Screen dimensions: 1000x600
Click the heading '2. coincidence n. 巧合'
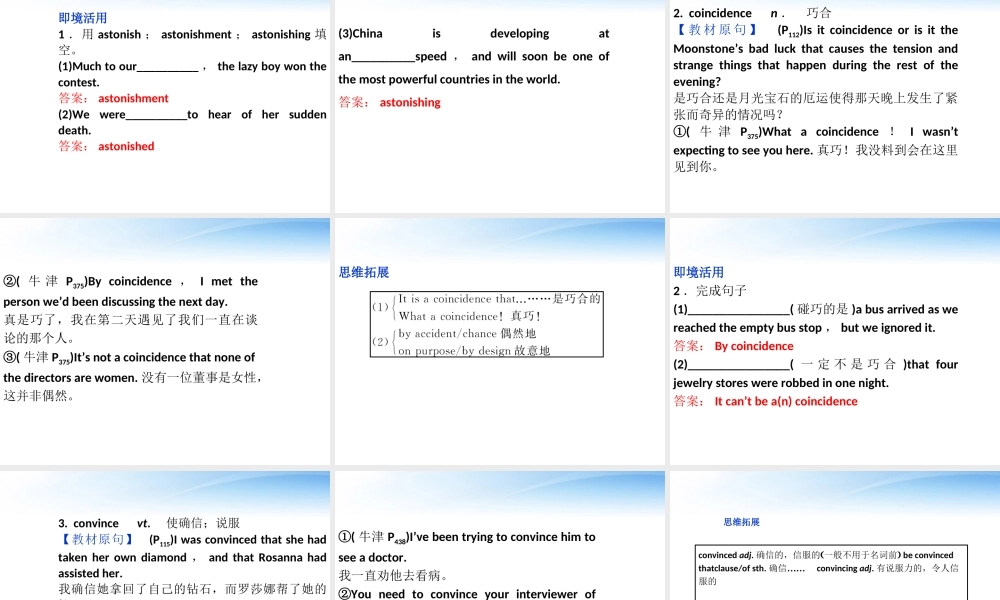[x=752, y=13]
